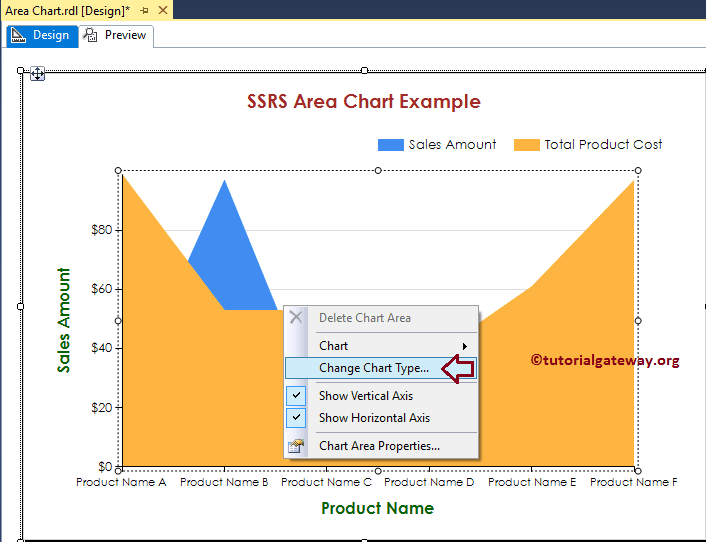Image resolution: width=706 pixels, height=542 pixels.
Task: Click the Product Name C axis label
Action: [326, 482]
